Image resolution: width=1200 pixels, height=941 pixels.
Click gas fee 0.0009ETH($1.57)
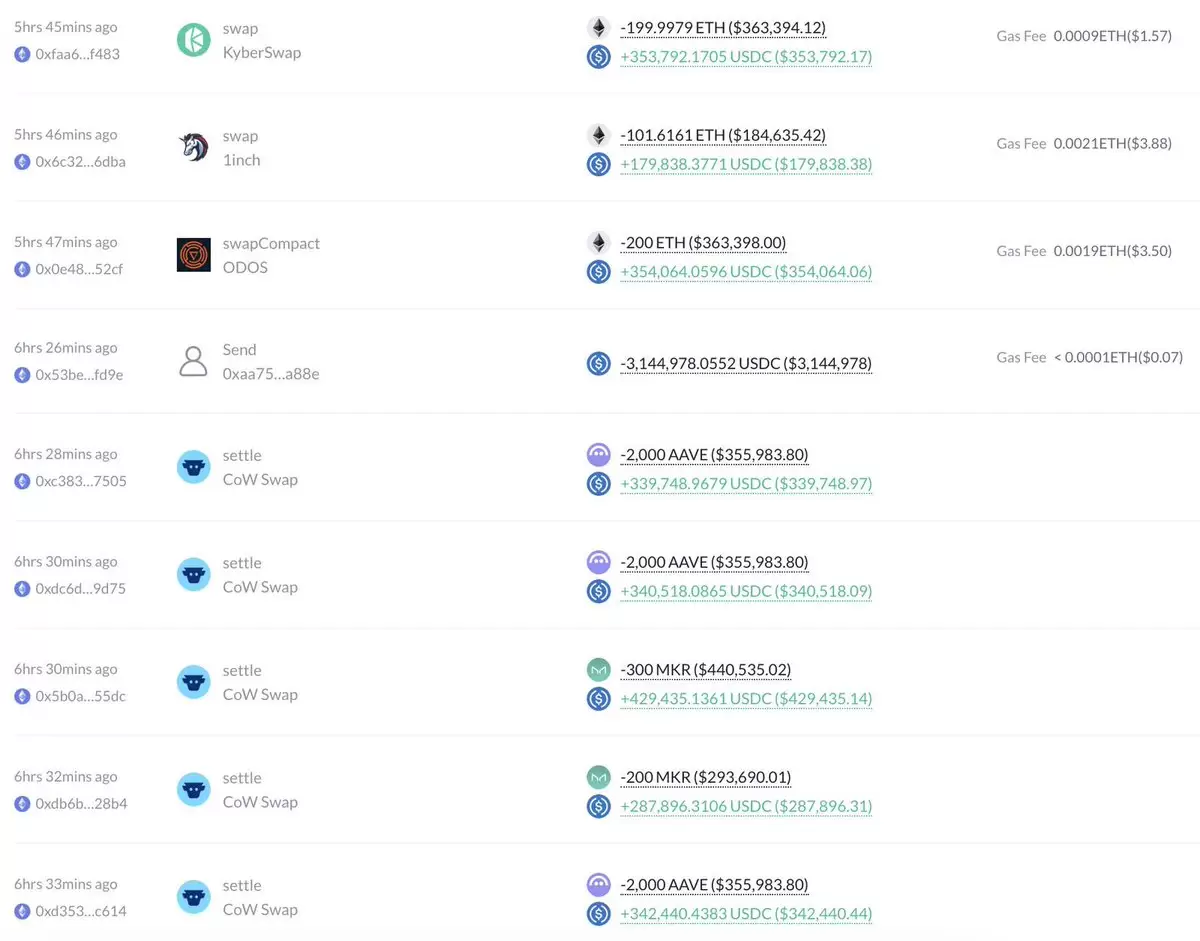(x=1113, y=36)
